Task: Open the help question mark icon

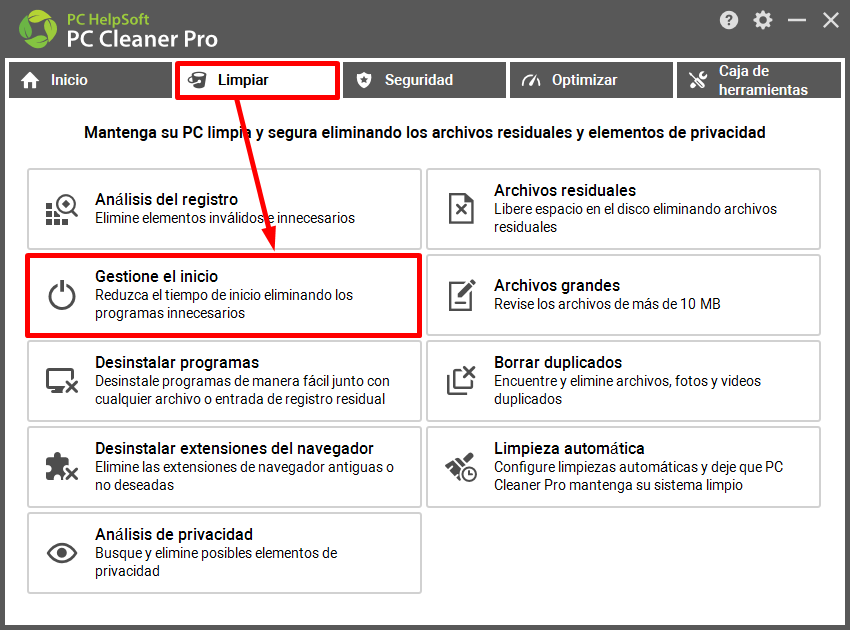Action: click(x=729, y=20)
